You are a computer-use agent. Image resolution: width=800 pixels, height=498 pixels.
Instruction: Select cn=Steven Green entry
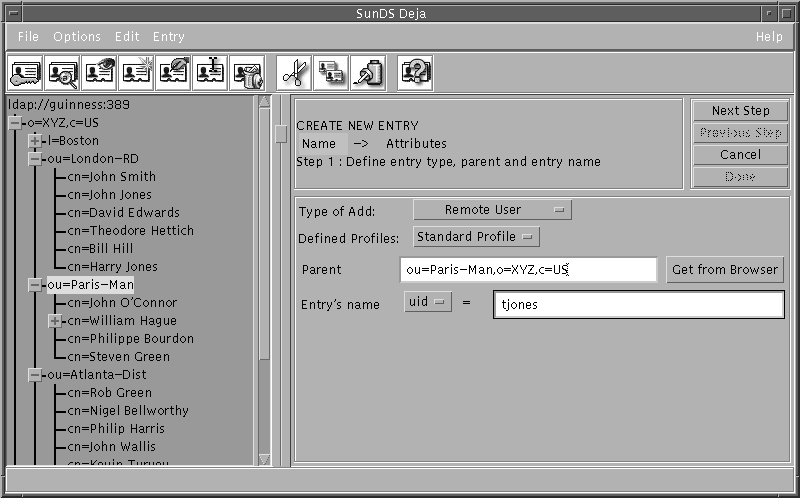[119, 356]
